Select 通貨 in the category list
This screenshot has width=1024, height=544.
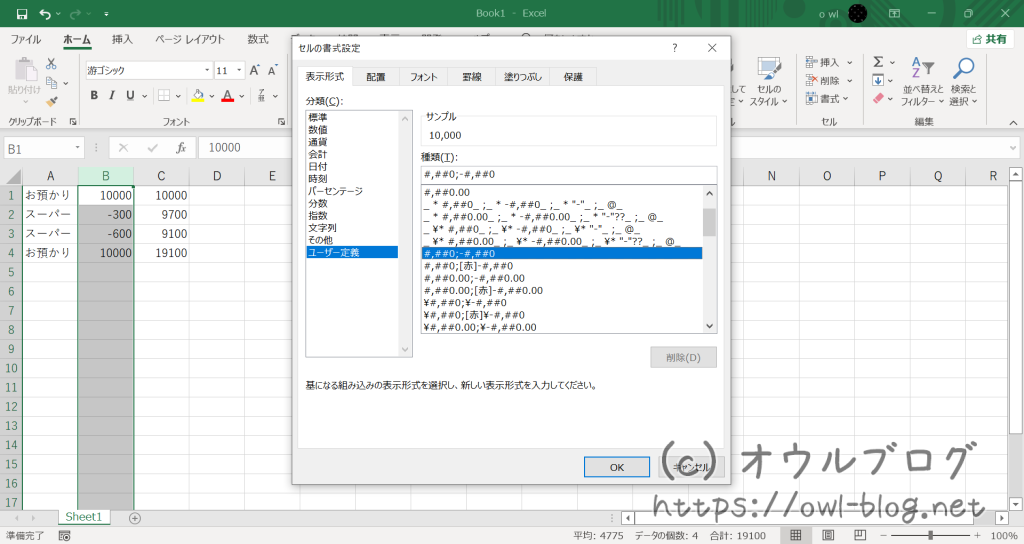318,142
